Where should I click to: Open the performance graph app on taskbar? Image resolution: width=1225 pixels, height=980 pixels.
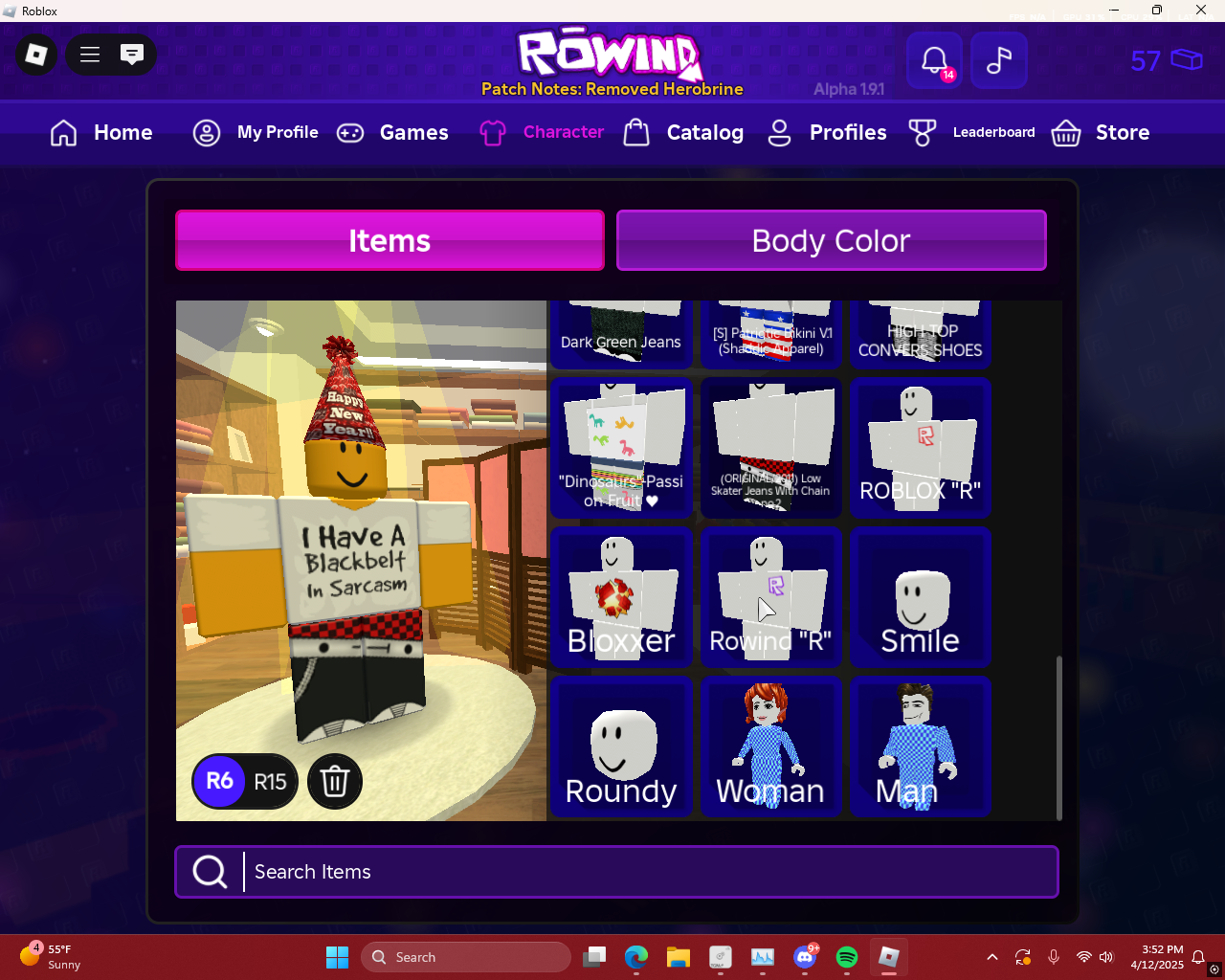point(763,957)
